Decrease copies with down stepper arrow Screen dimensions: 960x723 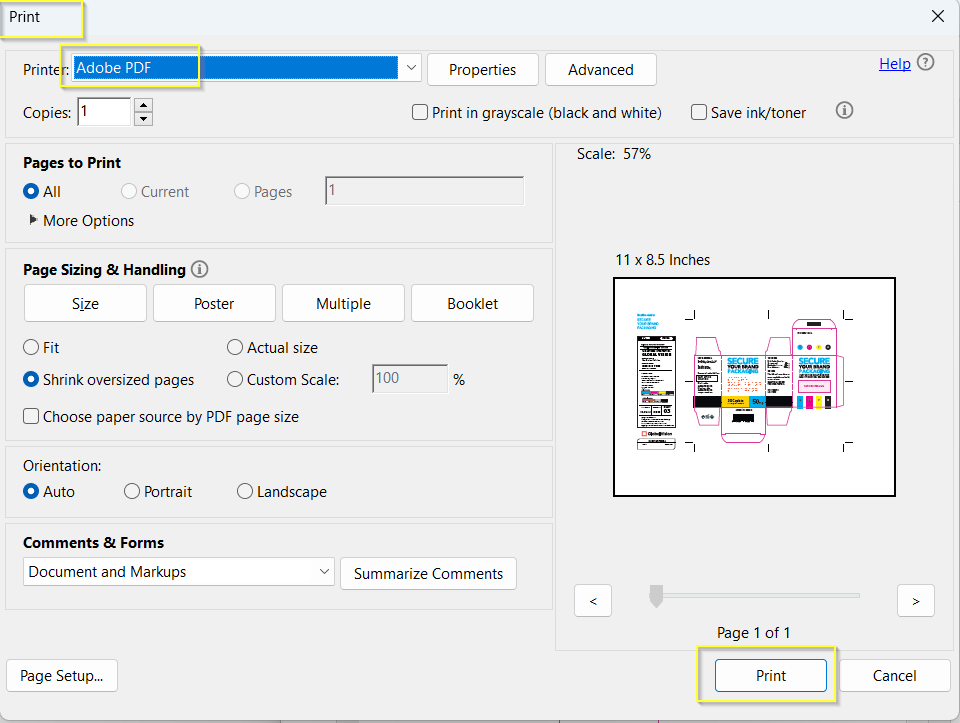click(x=143, y=119)
